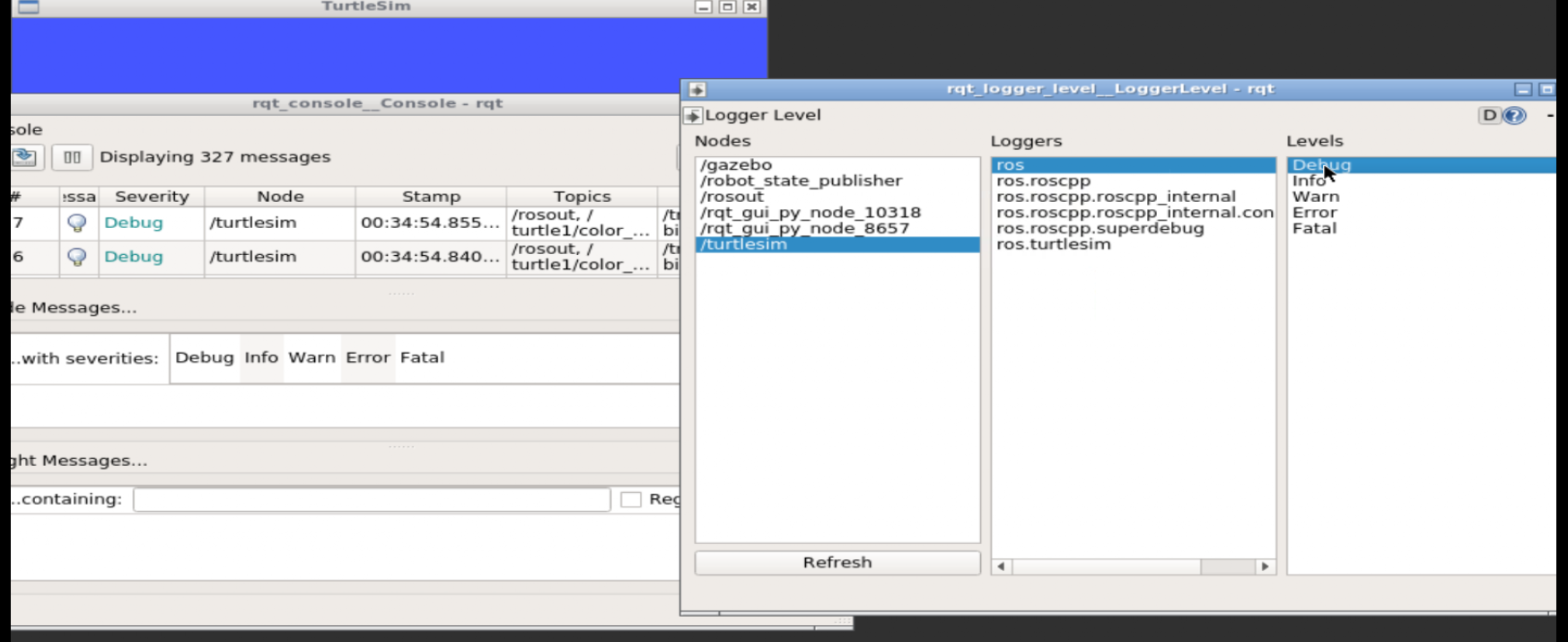Open the window menu icon of rqt_logger_level window
This screenshot has height=642, width=1568.
tap(697, 89)
